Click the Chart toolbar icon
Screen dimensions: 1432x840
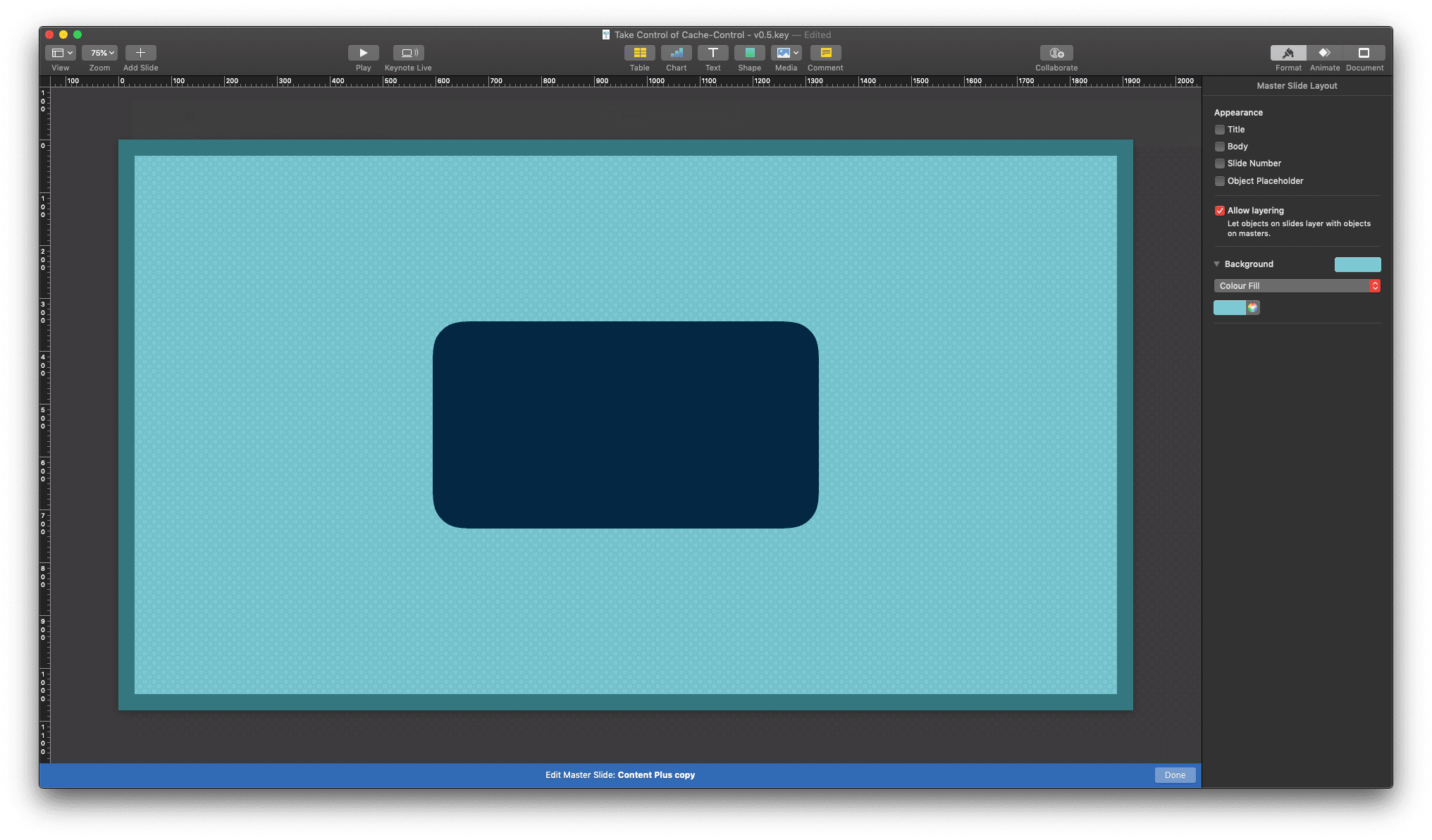pyautogui.click(x=676, y=53)
